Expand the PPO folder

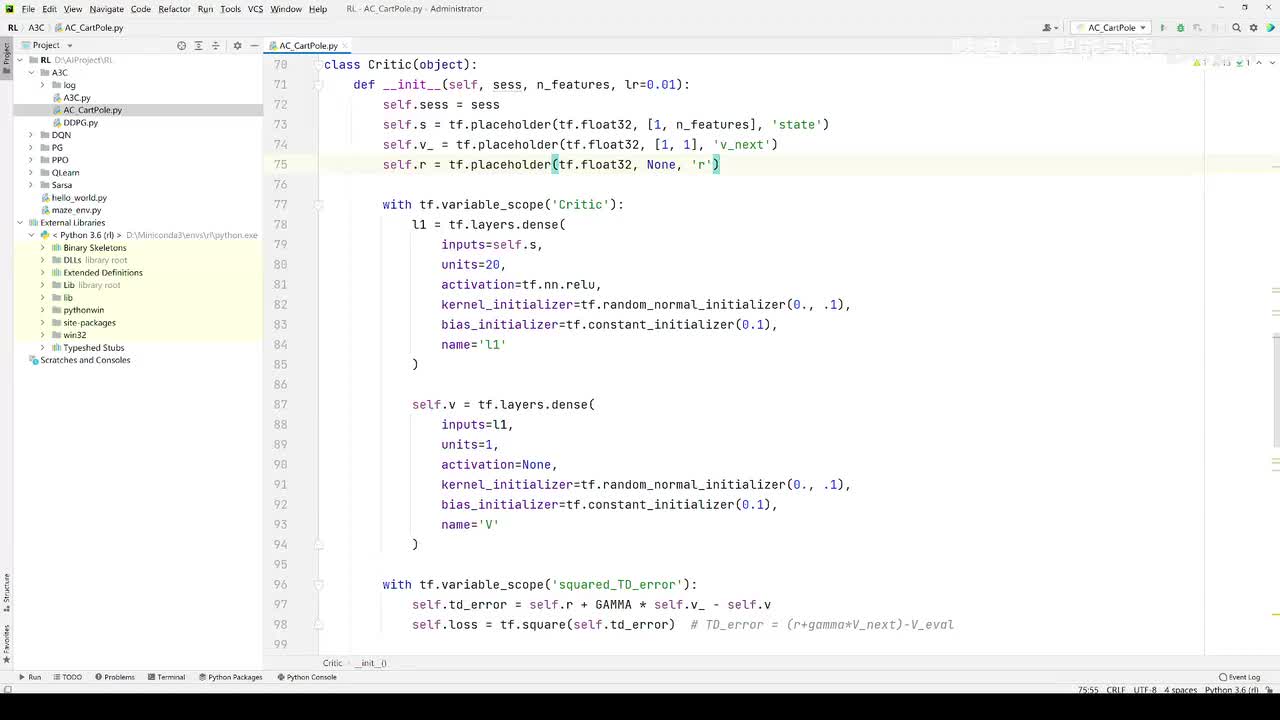point(31,160)
